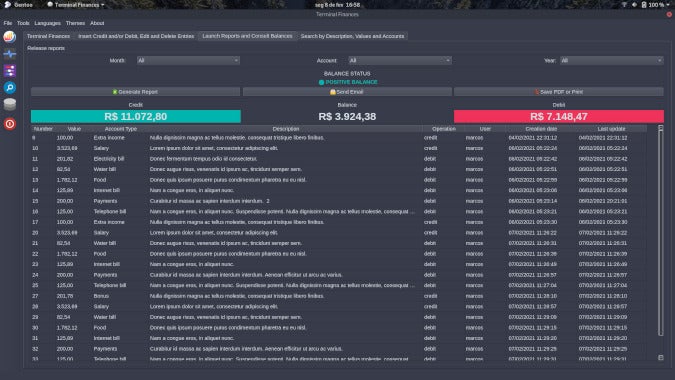Open the Terminal Finances app menu in top panel
The width and height of the screenshot is (675, 380).
click(76, 5)
